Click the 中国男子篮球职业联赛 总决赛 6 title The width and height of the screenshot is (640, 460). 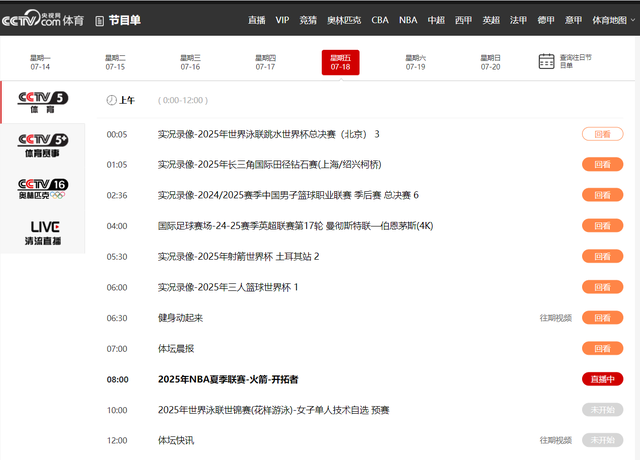pyautogui.click(x=288, y=195)
